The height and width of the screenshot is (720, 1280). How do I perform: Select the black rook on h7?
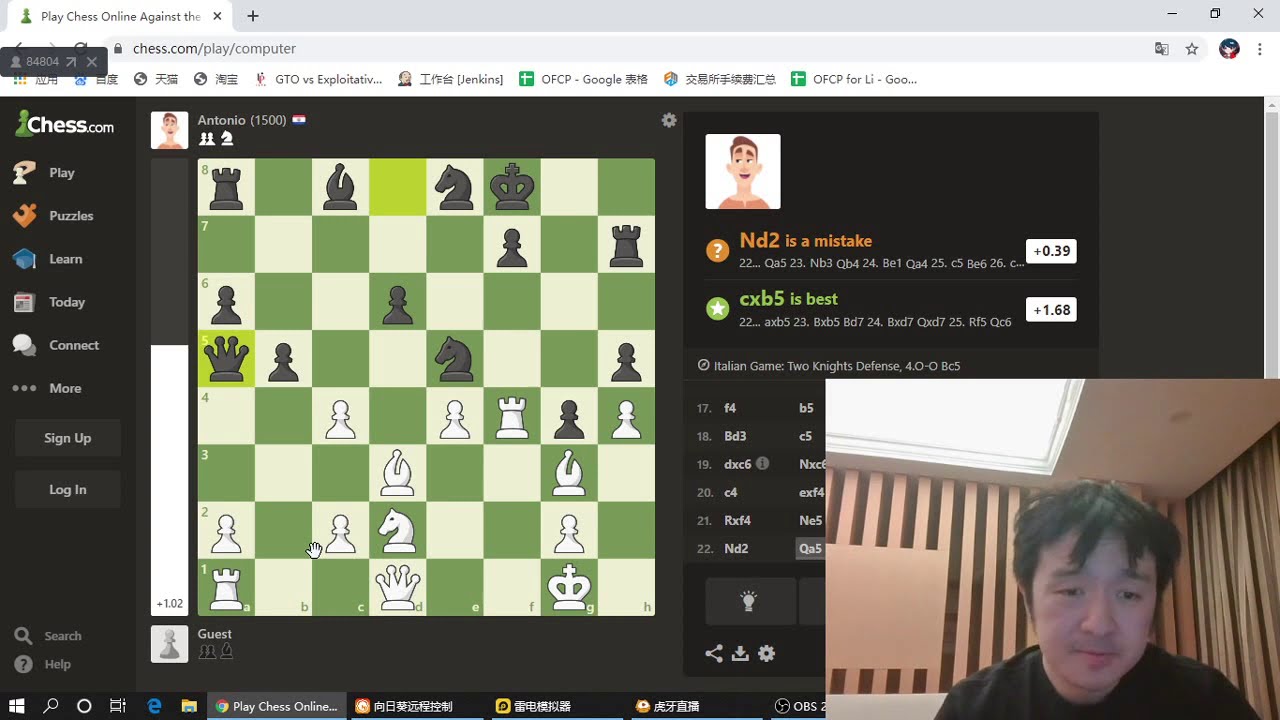coord(626,244)
